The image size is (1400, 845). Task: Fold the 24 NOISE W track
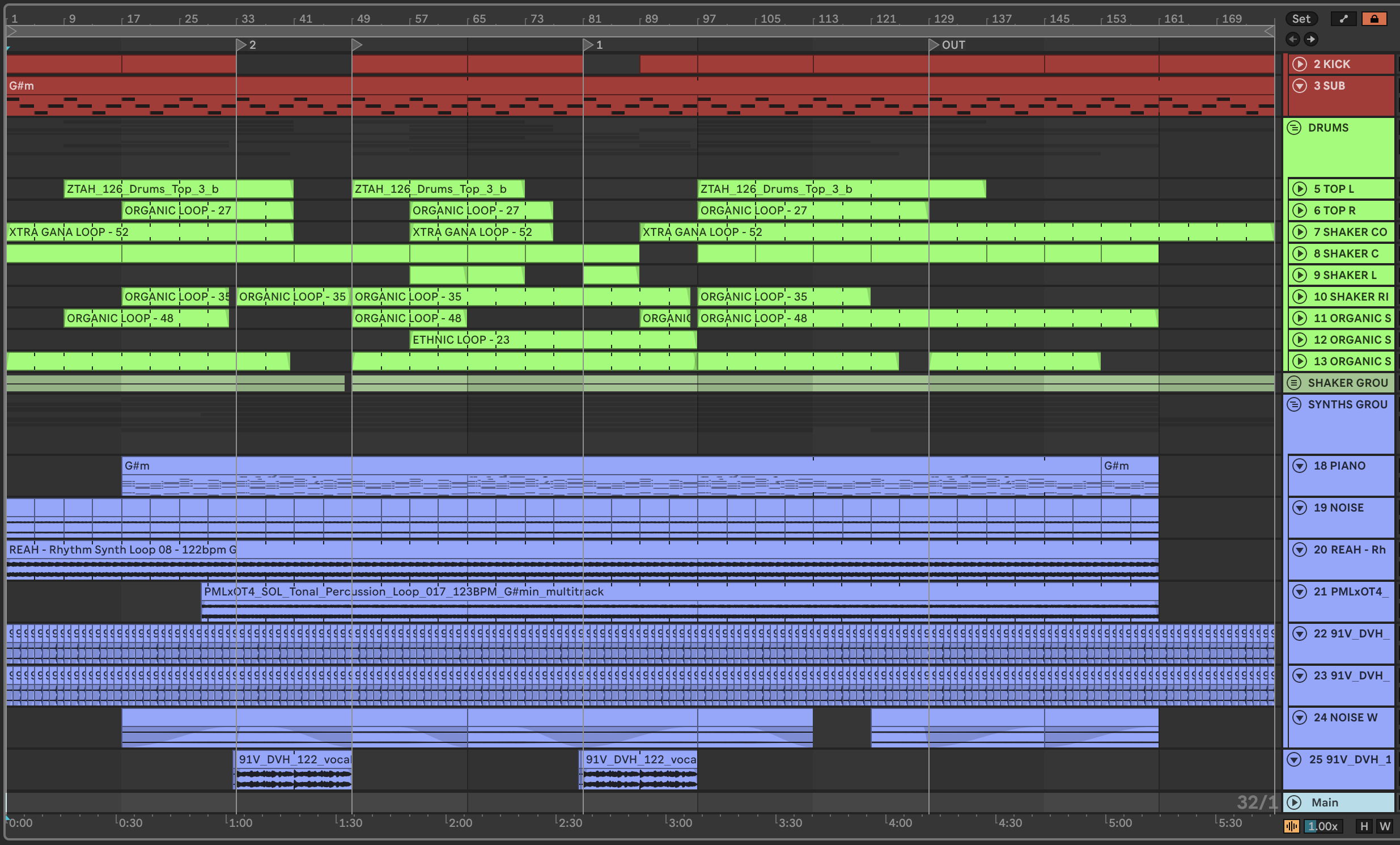point(1300,717)
